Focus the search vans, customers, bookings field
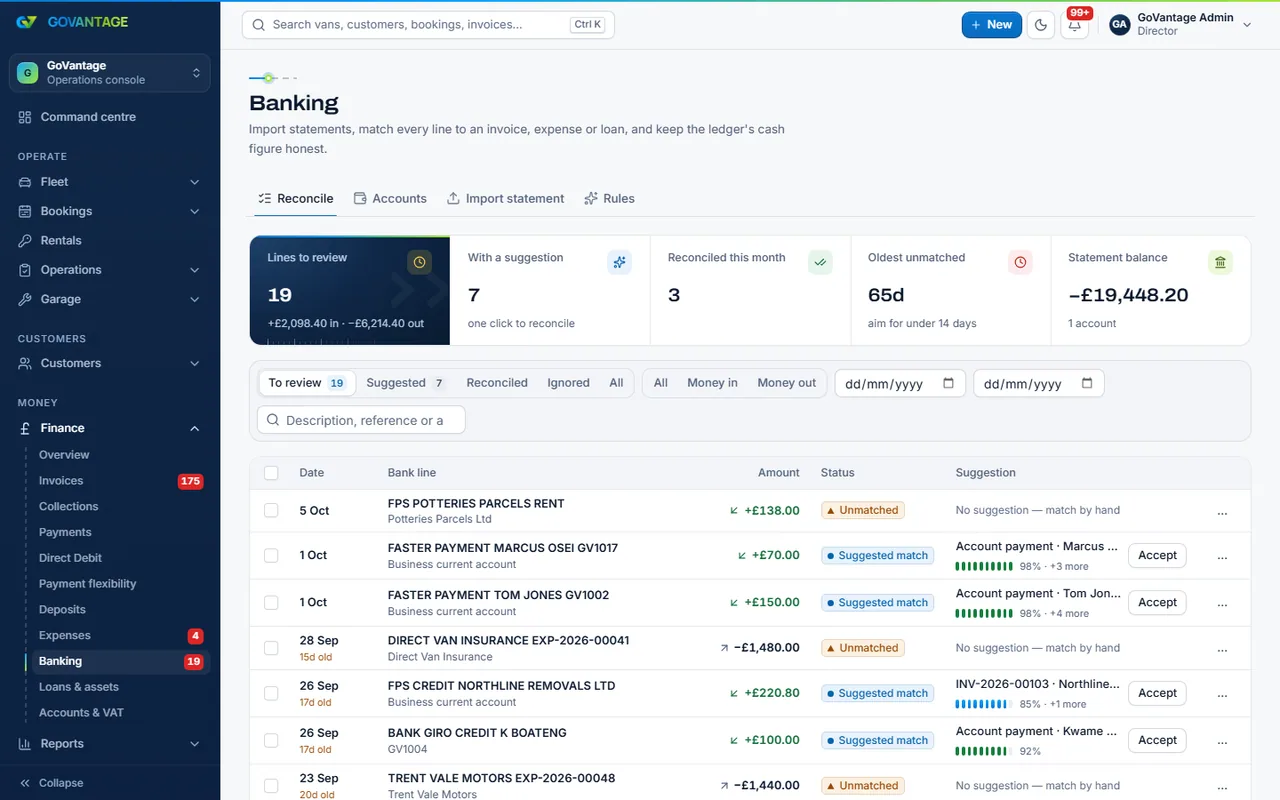This screenshot has height=800, width=1280. pyautogui.click(x=428, y=25)
